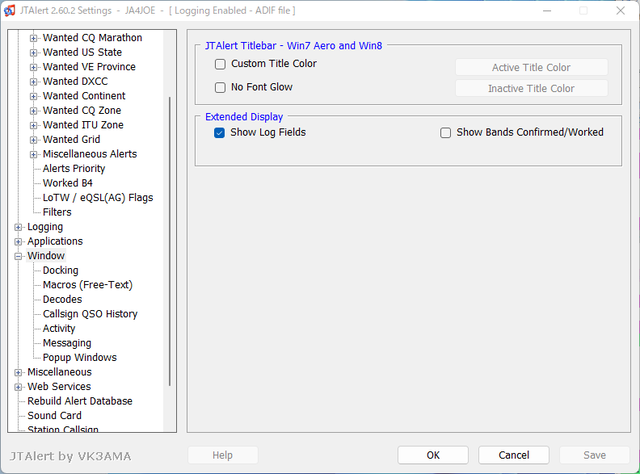The image size is (640, 474).
Task: Expand Wanted DXCC node
Action: [33, 82]
